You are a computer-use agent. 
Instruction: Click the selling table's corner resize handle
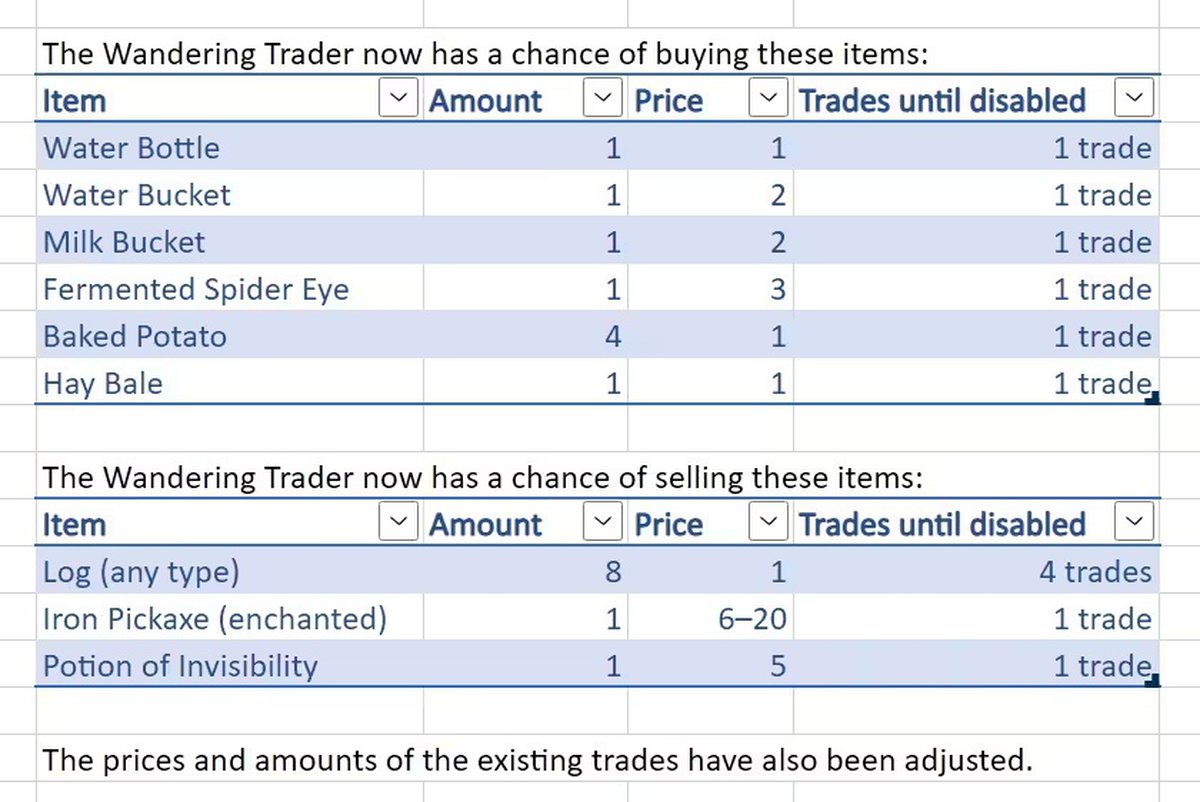(x=1153, y=682)
